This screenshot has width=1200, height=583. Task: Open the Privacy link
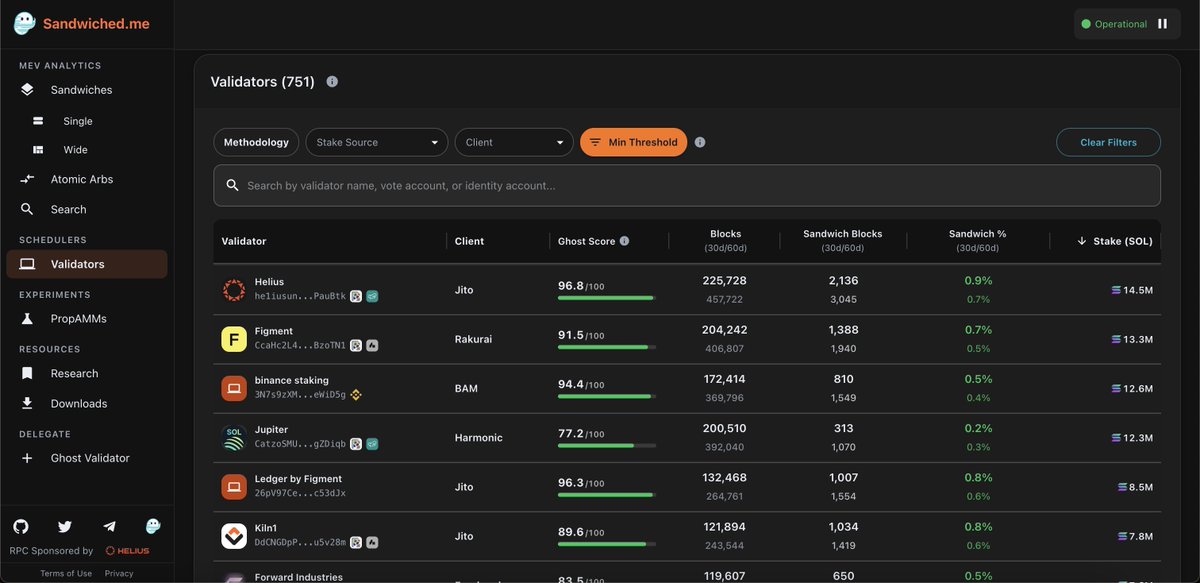pos(119,573)
